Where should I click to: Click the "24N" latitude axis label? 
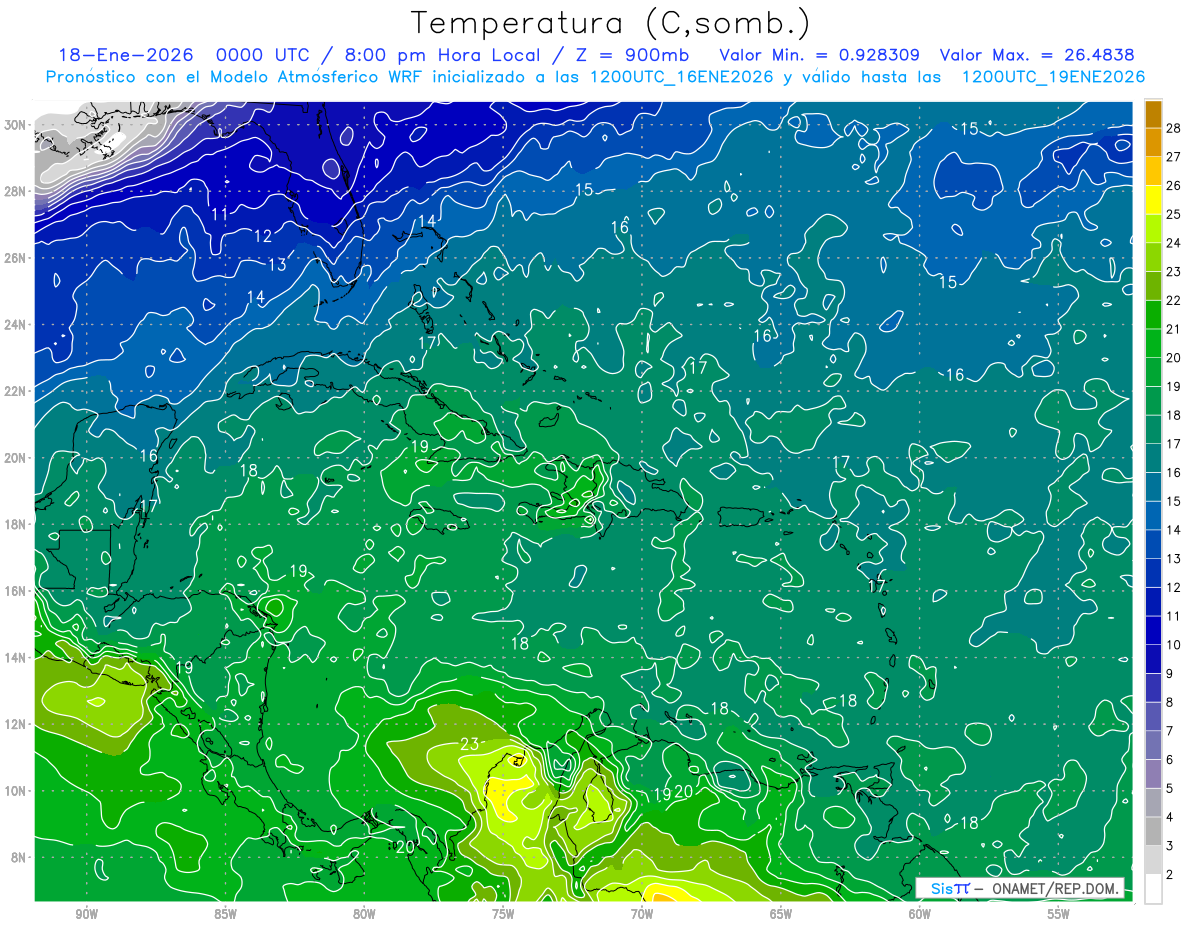[x=15, y=325]
